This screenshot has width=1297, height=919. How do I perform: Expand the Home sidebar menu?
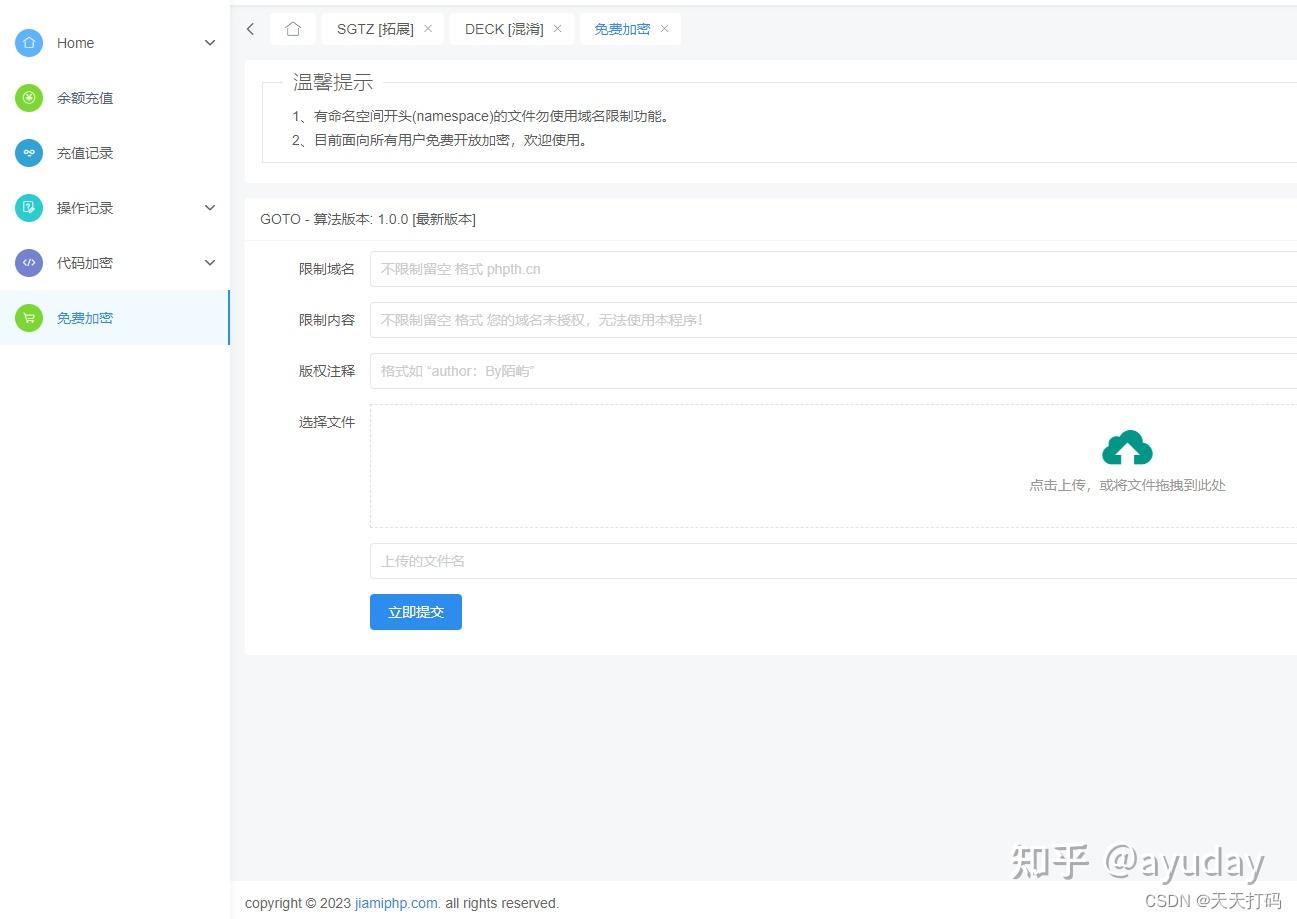210,43
